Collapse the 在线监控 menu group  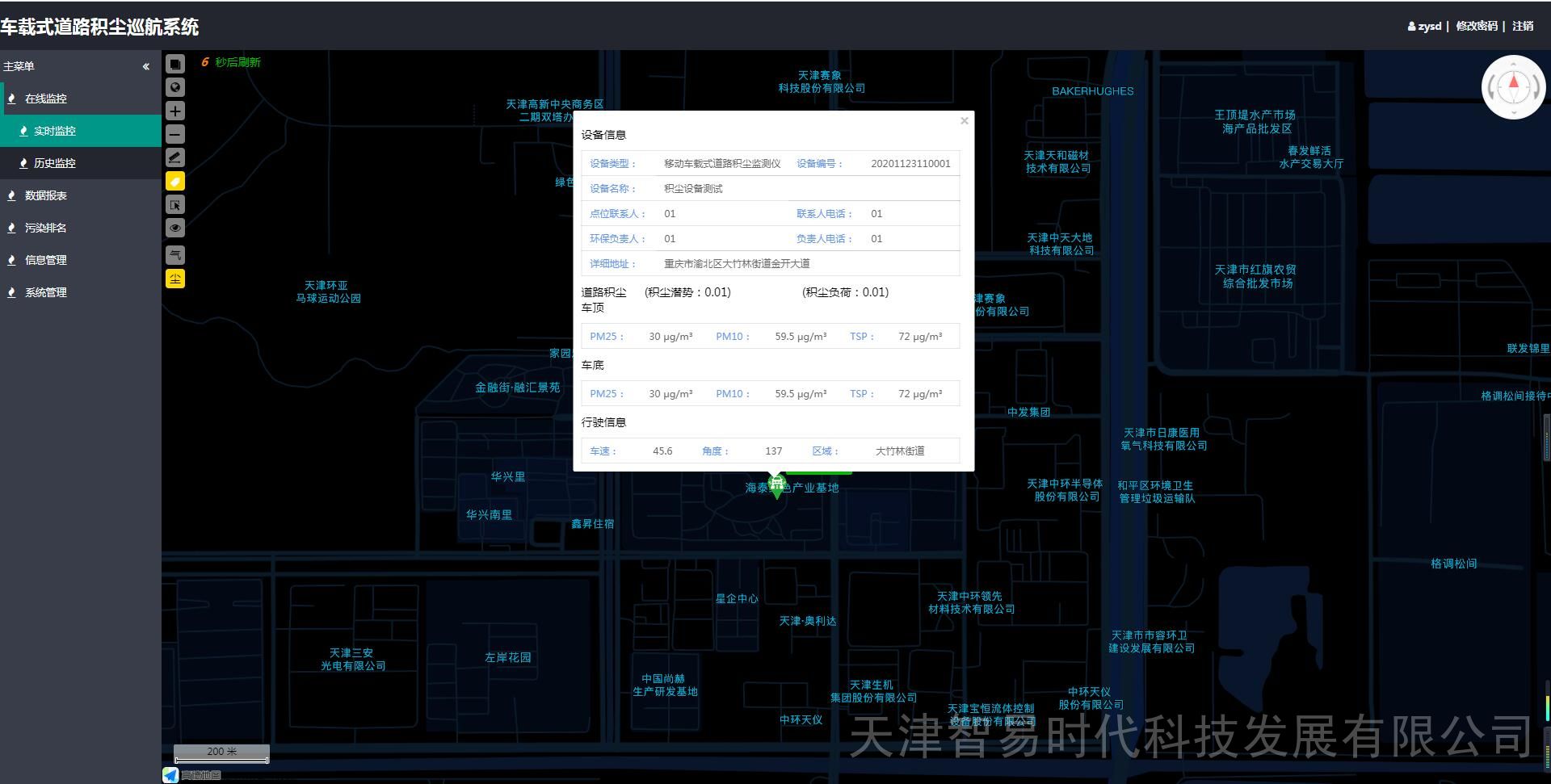[46, 99]
